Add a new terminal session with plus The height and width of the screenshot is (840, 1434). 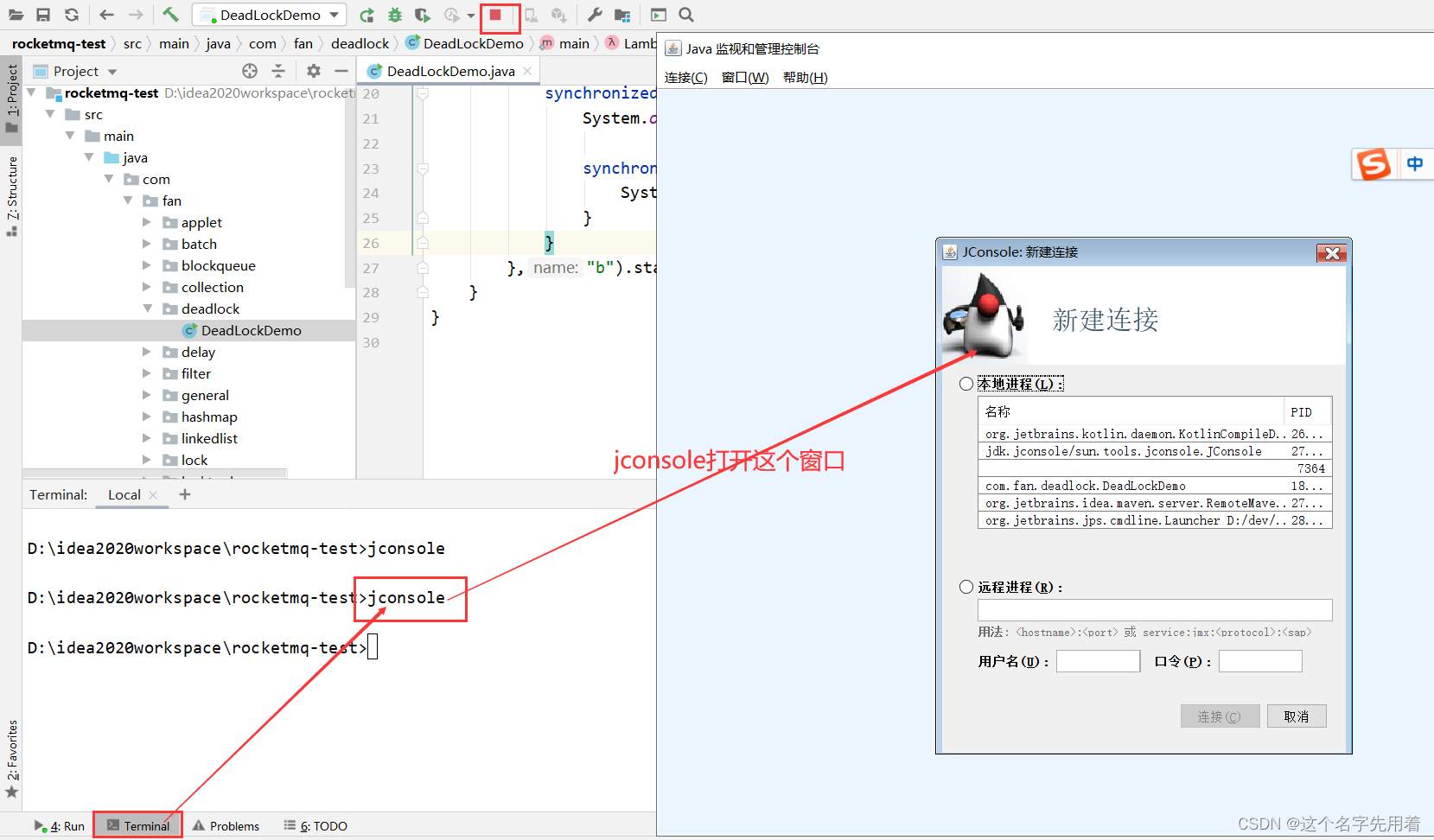click(x=184, y=494)
